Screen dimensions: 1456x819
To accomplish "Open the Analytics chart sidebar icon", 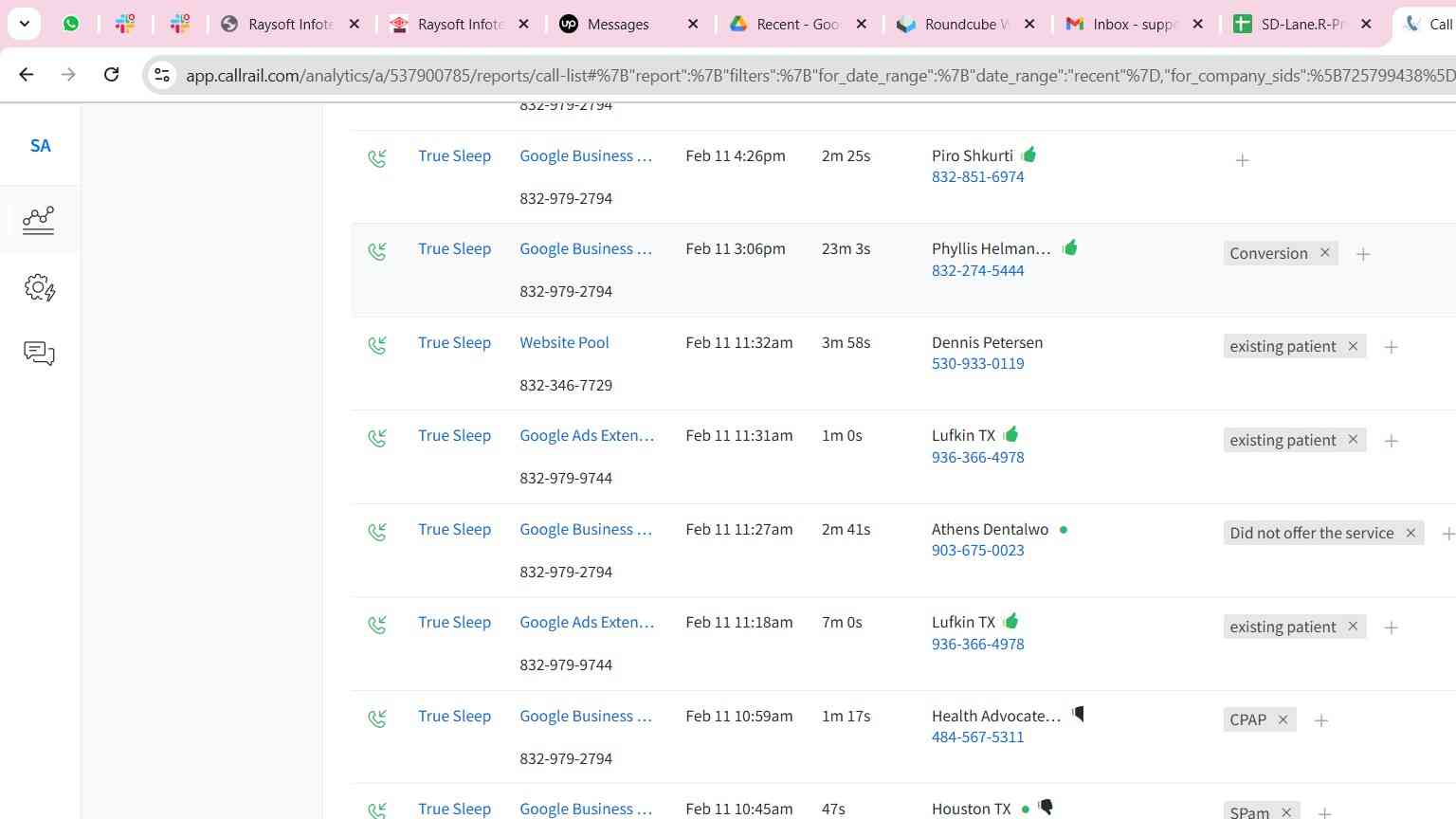I will 39,220.
